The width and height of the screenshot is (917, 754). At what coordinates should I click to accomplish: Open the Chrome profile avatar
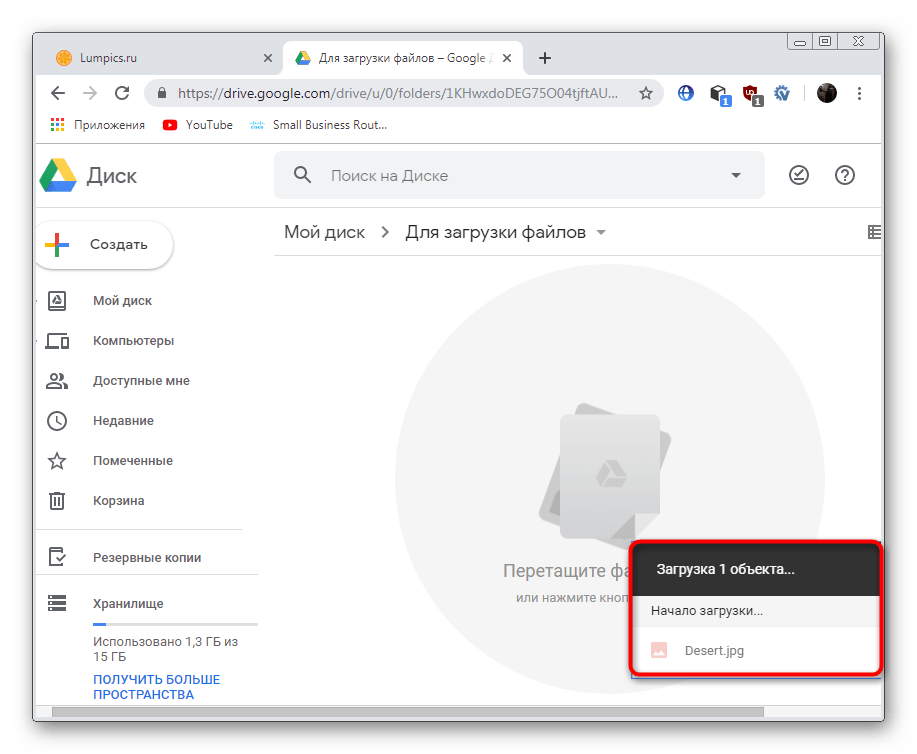click(x=826, y=93)
